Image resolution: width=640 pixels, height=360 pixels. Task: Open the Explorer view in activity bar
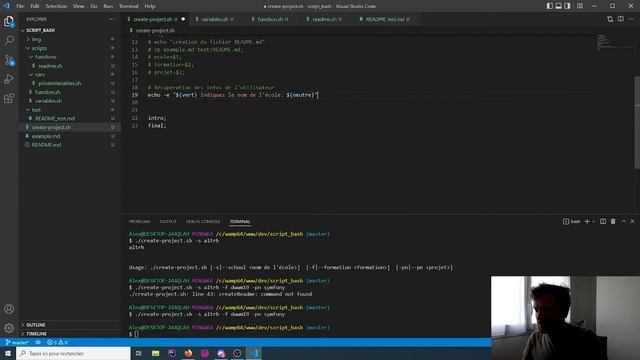point(9,21)
